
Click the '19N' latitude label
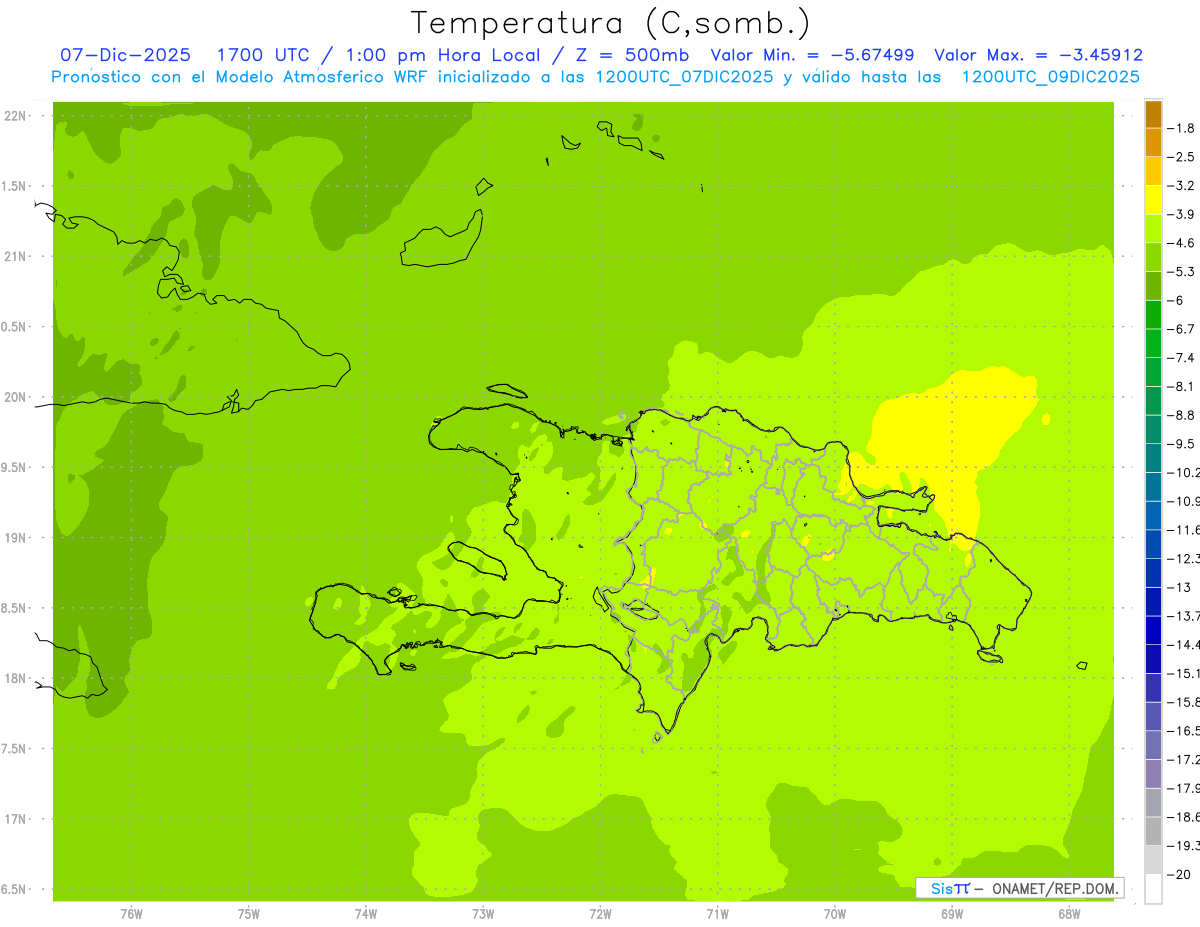(x=16, y=538)
